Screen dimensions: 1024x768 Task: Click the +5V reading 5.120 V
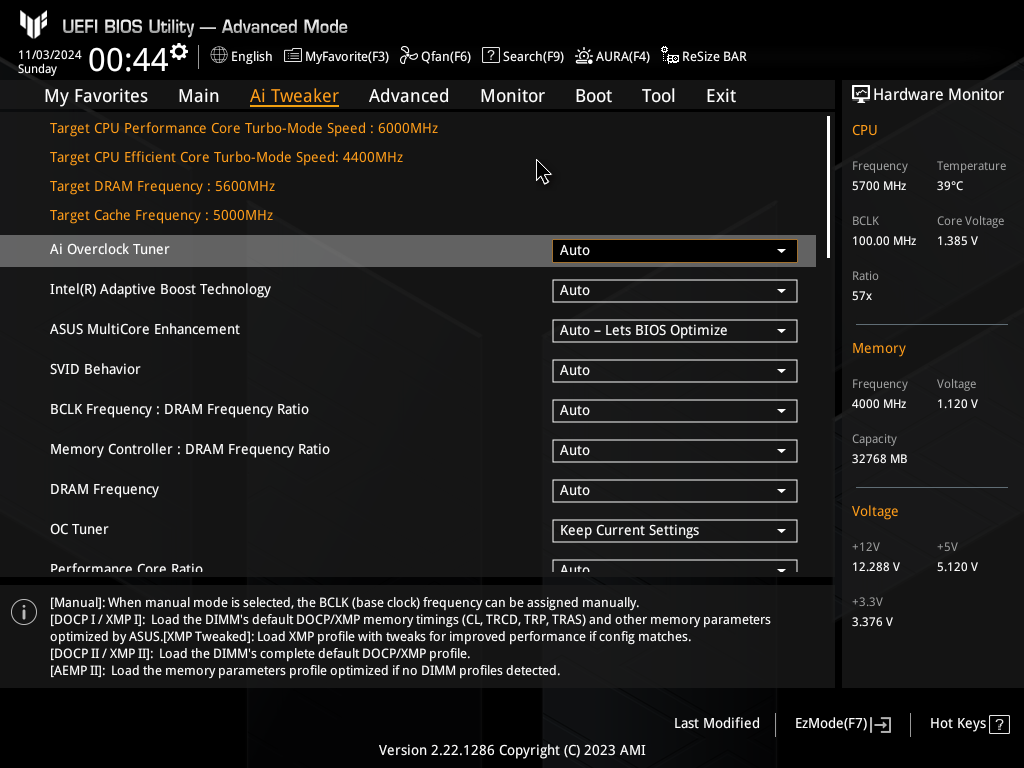[957, 567]
